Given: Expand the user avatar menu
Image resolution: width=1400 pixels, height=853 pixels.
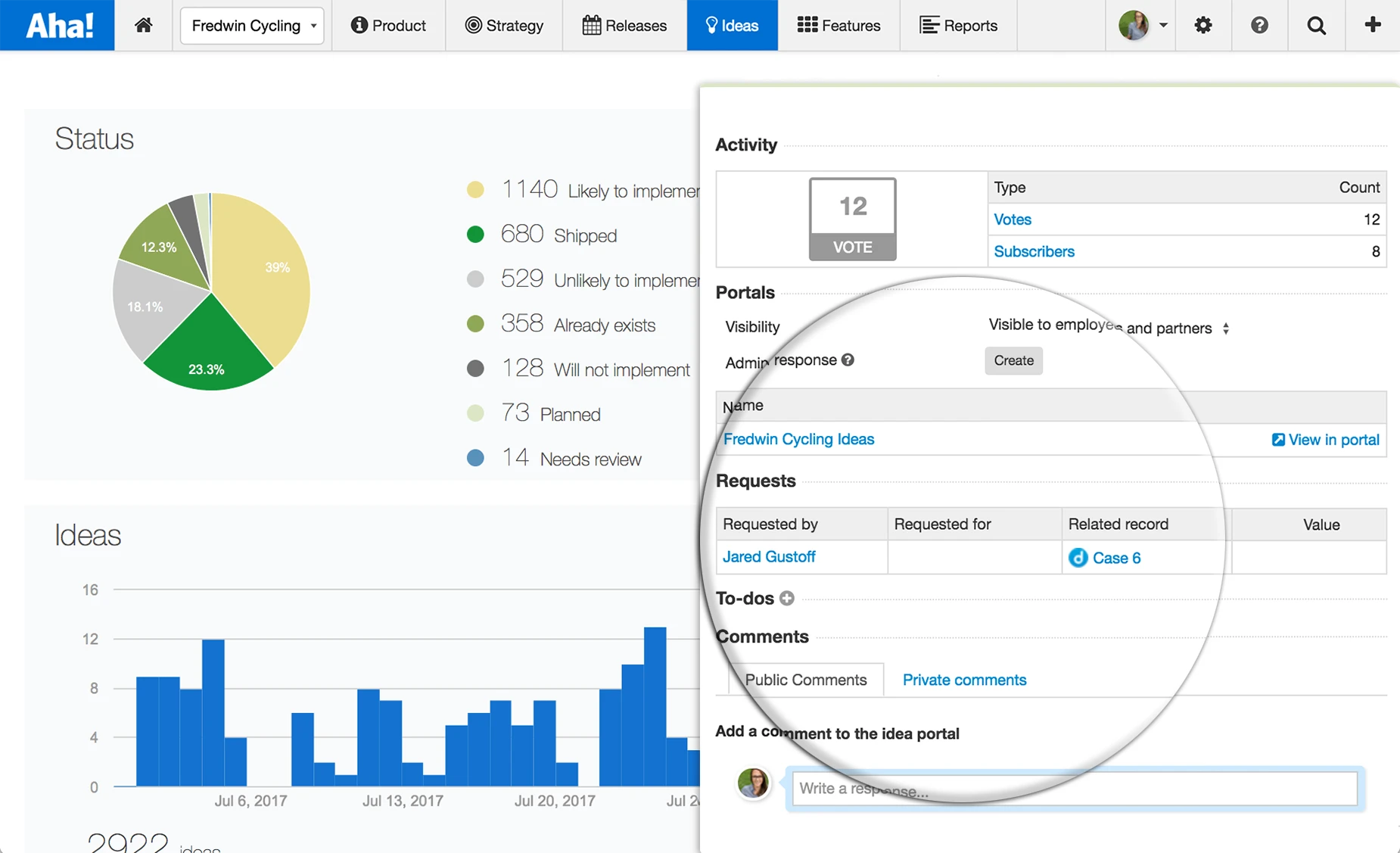Looking at the screenshot, I should (x=1143, y=25).
